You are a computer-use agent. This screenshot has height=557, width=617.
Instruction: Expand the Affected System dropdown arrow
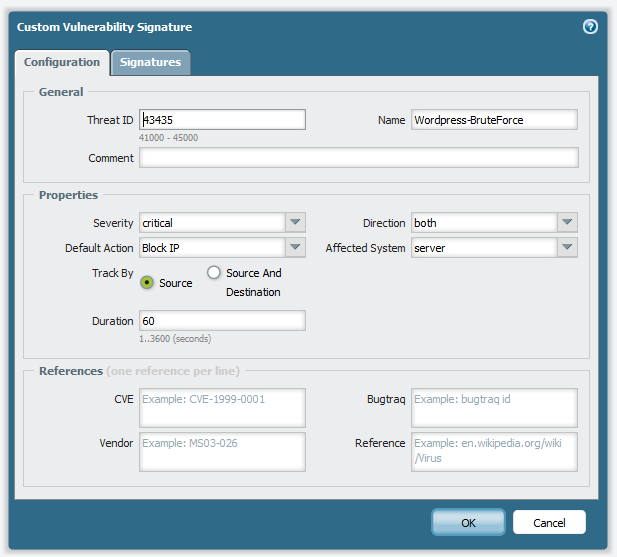point(567,248)
